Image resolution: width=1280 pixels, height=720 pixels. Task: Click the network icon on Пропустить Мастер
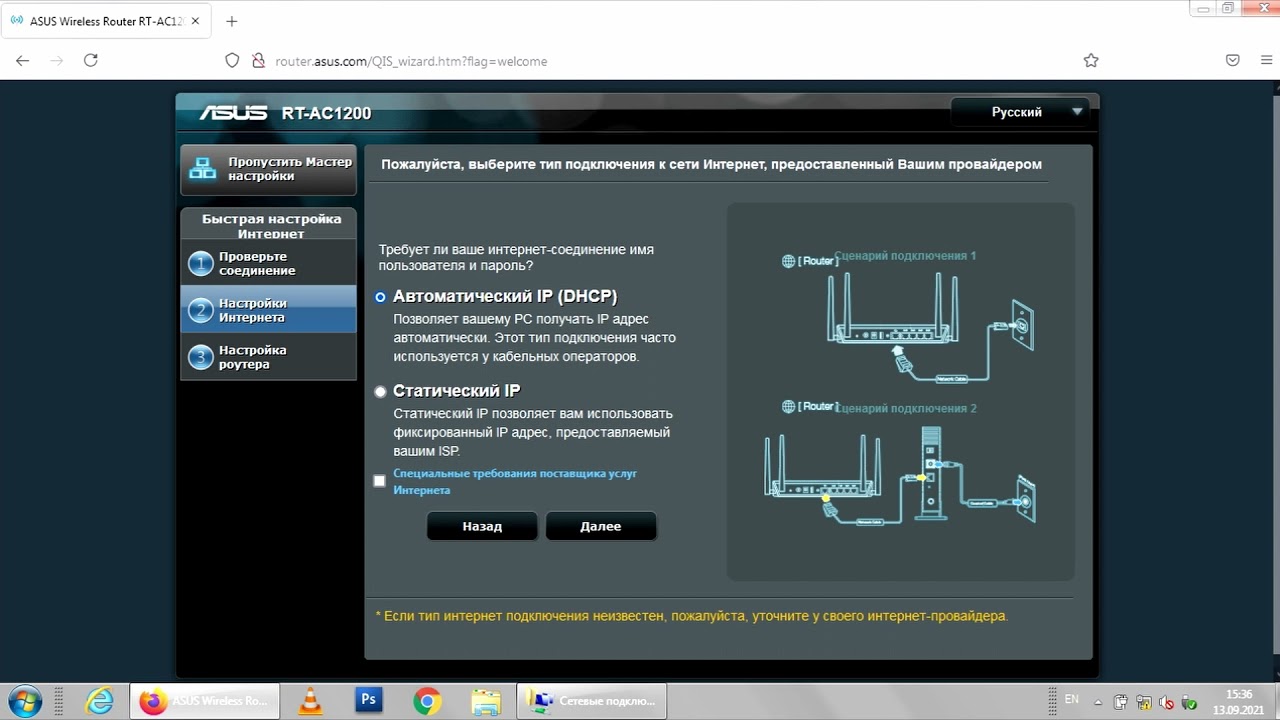click(203, 169)
